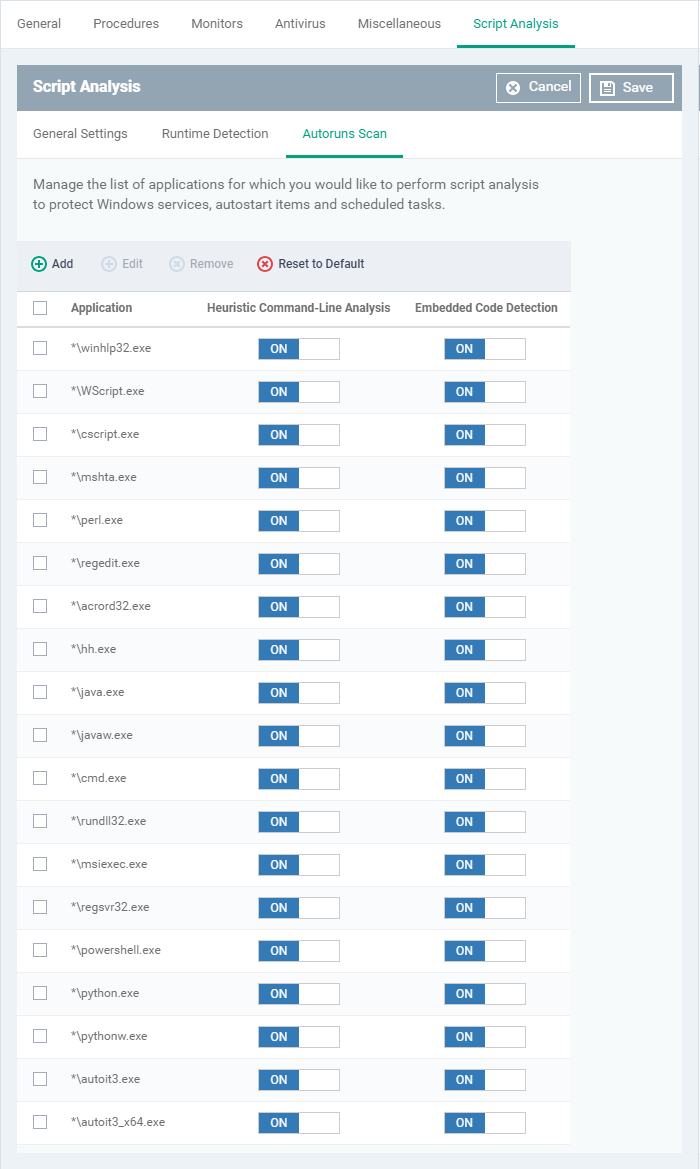Check the box for *\WScript.exe
700x1169 pixels.
[x=40, y=391]
